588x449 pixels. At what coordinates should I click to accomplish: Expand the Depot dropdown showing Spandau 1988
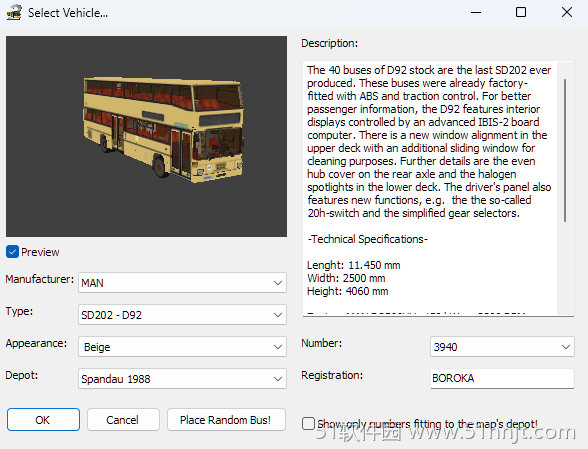tap(182, 379)
